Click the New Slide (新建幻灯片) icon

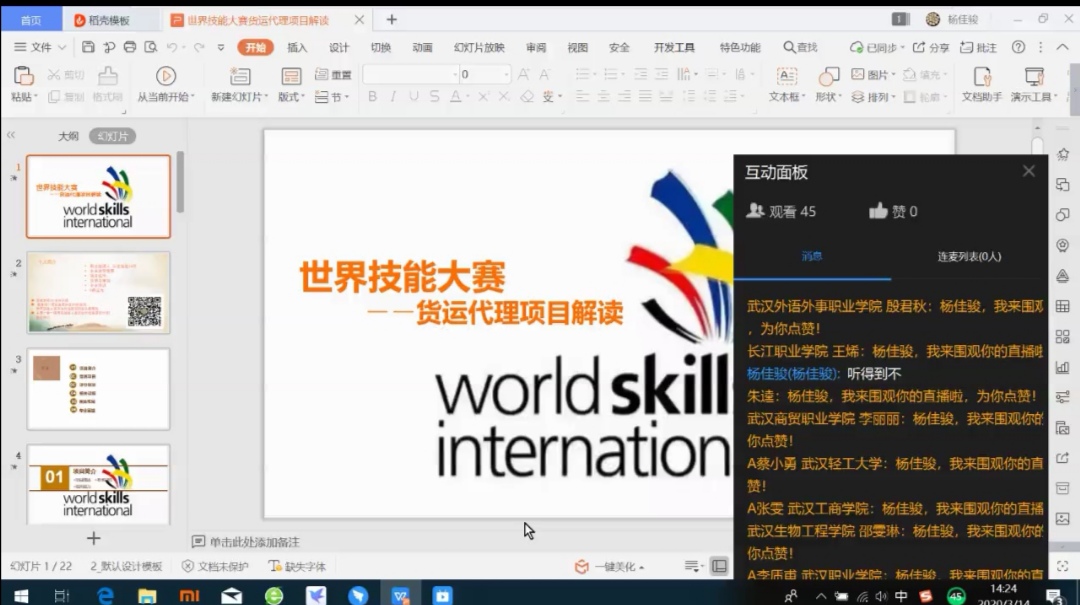pos(240,77)
